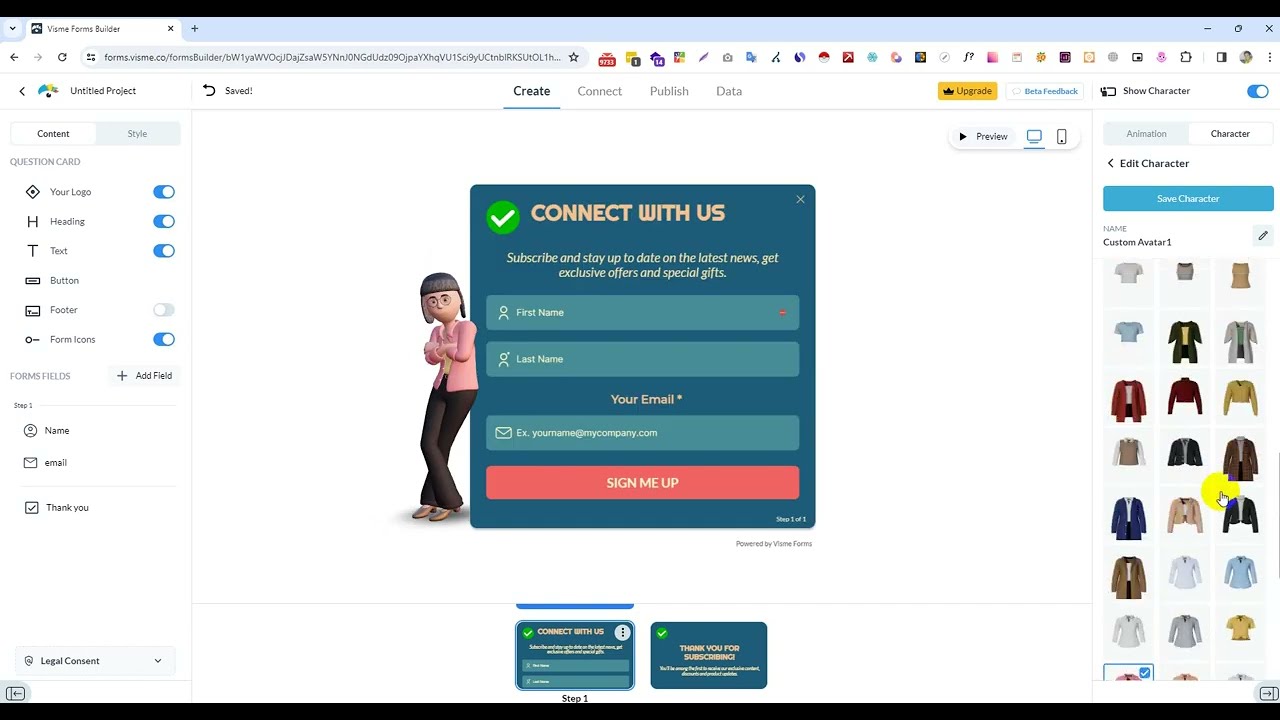Collapse right panel icon at bottom-right
The height and width of the screenshot is (720, 1280).
click(x=1268, y=694)
